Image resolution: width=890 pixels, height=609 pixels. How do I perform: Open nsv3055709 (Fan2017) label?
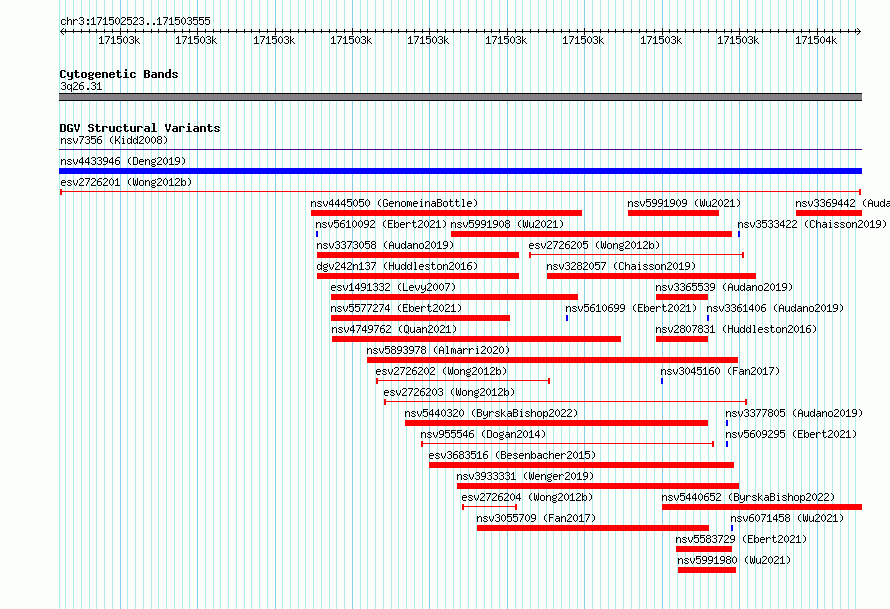[536, 518]
